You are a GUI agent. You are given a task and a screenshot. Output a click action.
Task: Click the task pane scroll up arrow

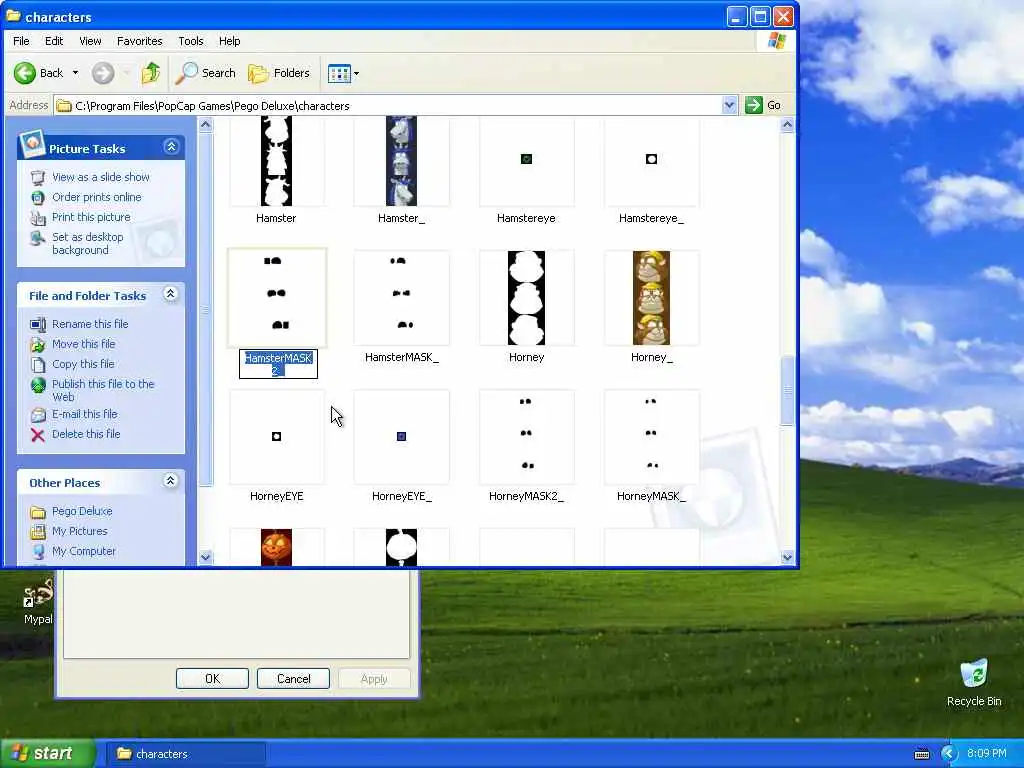tap(206, 124)
